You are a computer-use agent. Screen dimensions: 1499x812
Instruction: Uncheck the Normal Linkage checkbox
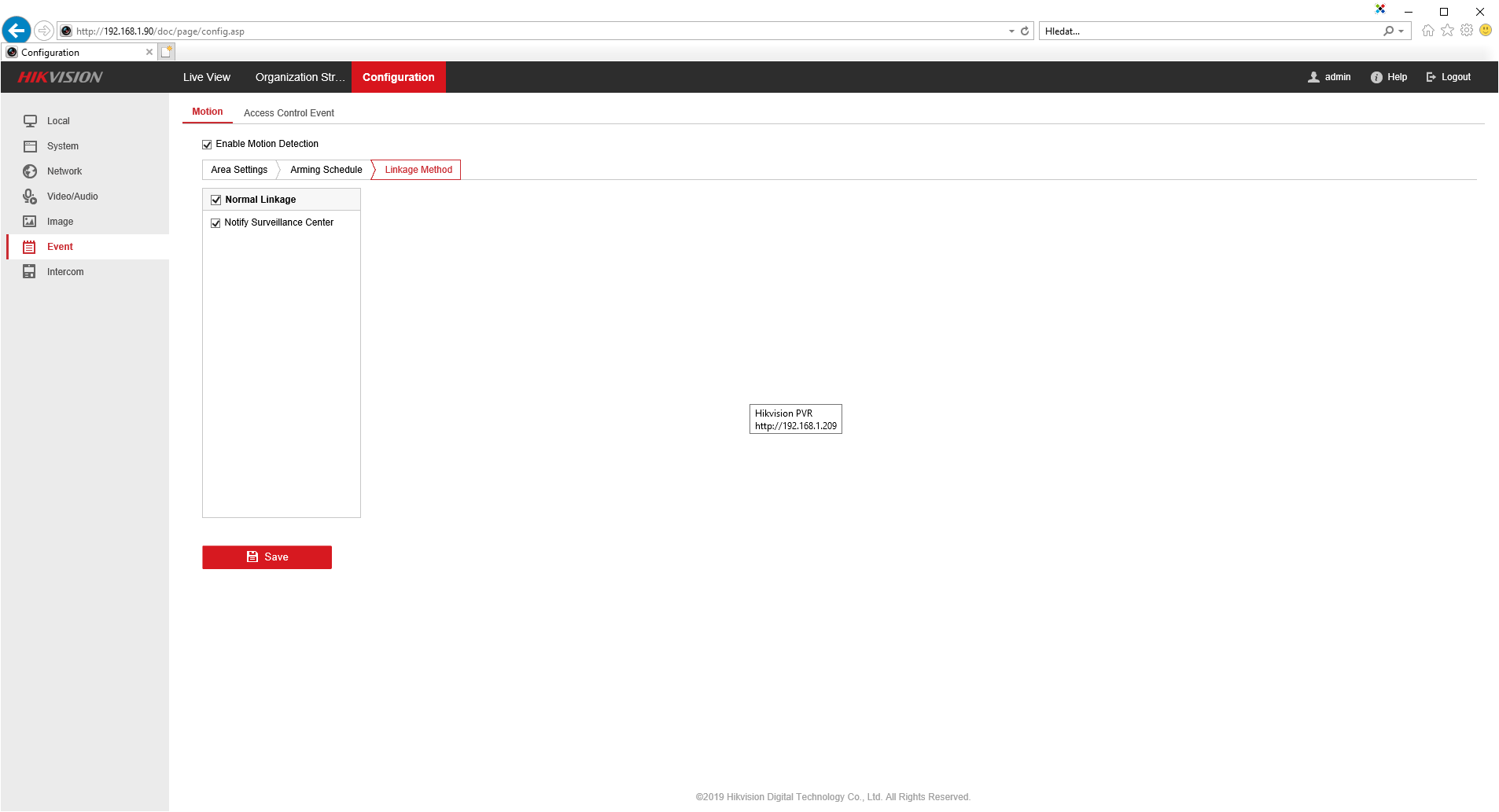point(216,200)
